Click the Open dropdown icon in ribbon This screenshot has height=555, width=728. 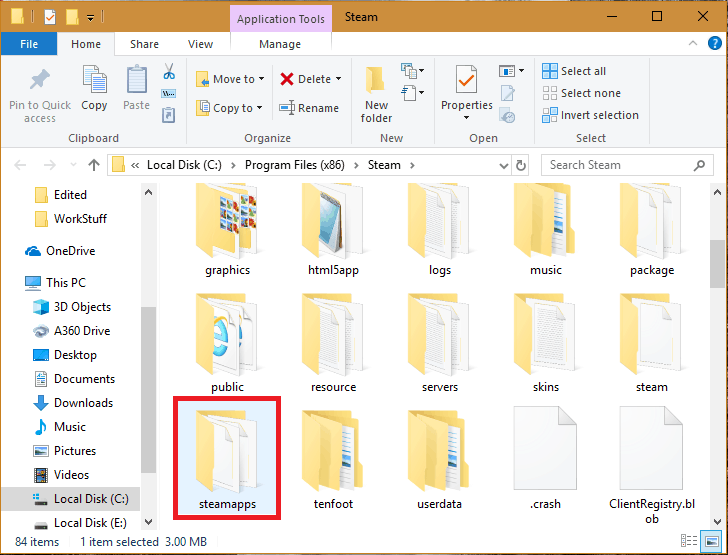(x=511, y=71)
